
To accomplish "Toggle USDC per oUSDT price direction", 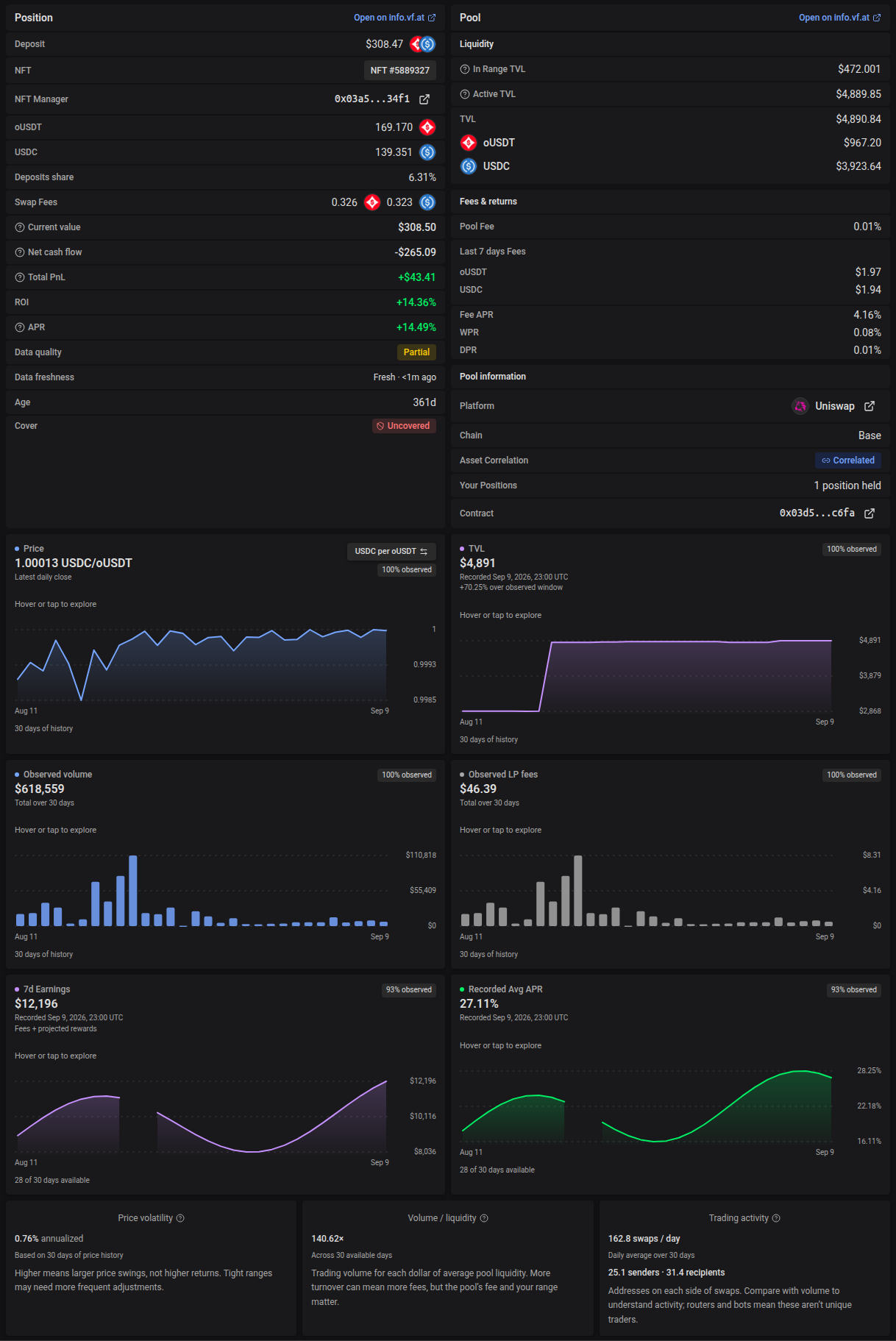I will point(391,552).
